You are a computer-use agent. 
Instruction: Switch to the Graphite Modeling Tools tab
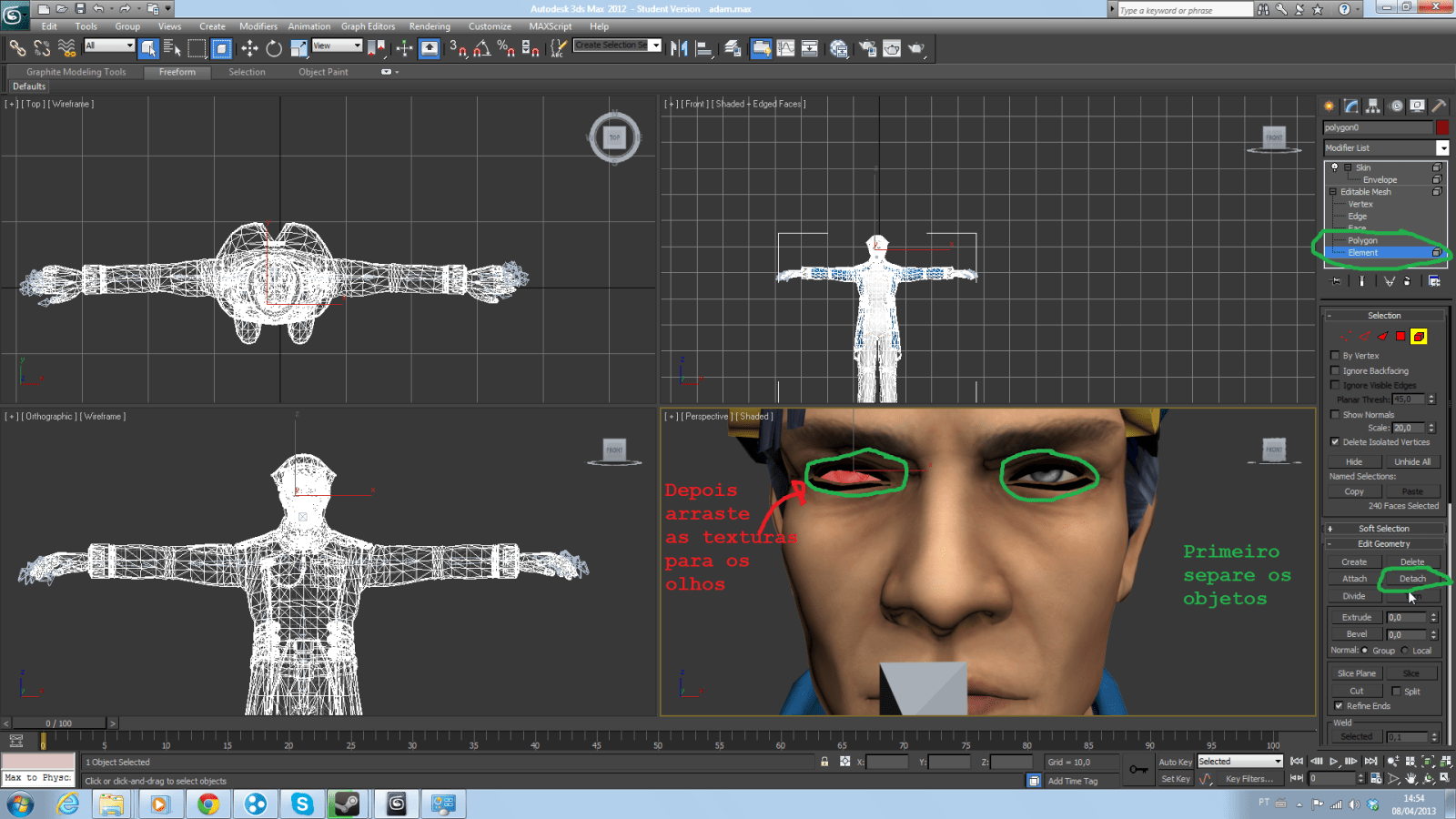77,72
